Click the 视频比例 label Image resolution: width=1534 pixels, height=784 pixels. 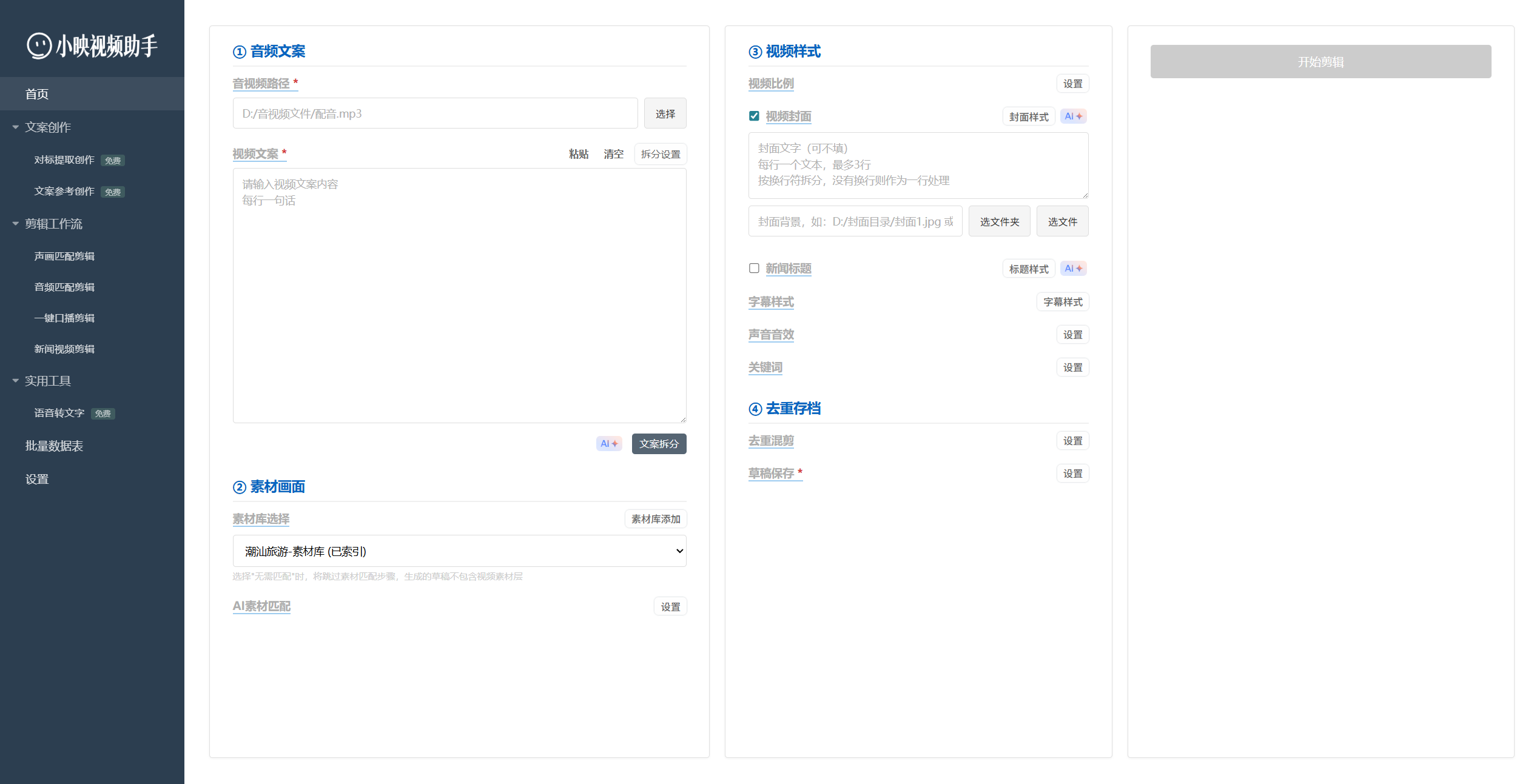point(770,84)
